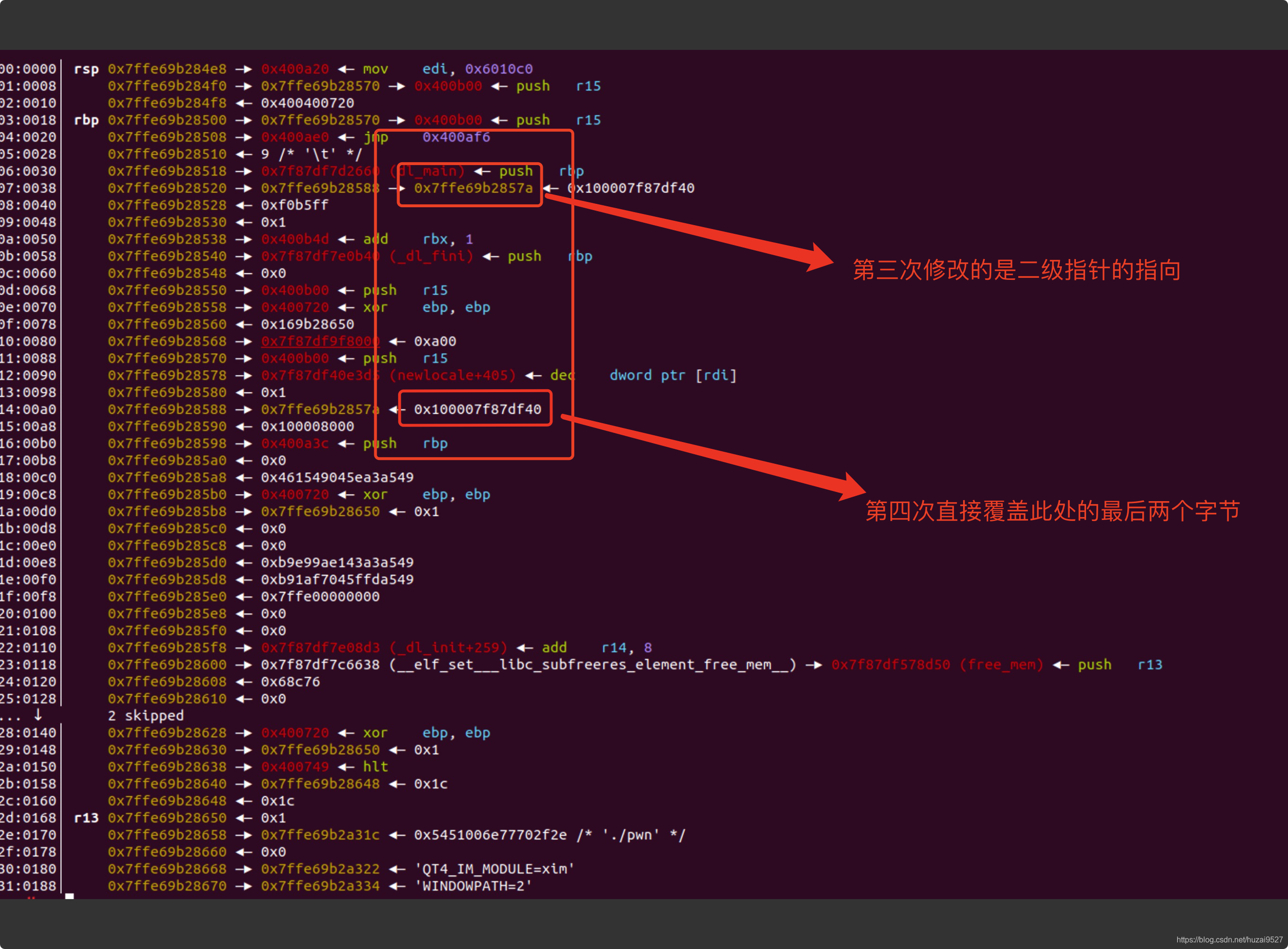Select value 0x68c76
The width and height of the screenshot is (1288, 949).
(x=291, y=682)
